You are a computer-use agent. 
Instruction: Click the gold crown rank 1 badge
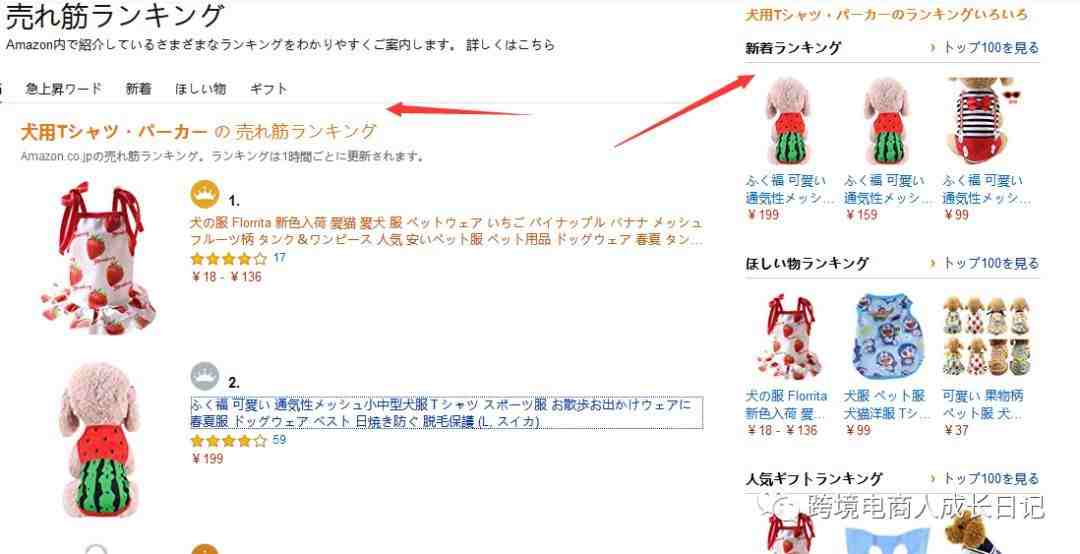pyautogui.click(x=204, y=194)
